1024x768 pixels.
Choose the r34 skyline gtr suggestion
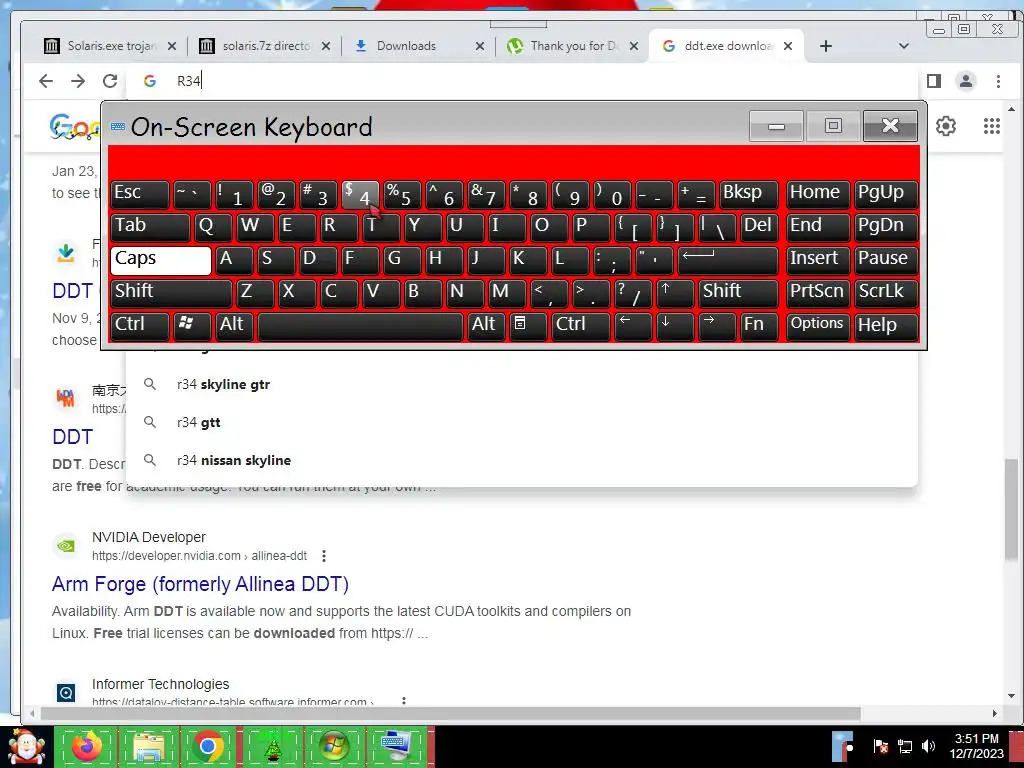coord(521,385)
